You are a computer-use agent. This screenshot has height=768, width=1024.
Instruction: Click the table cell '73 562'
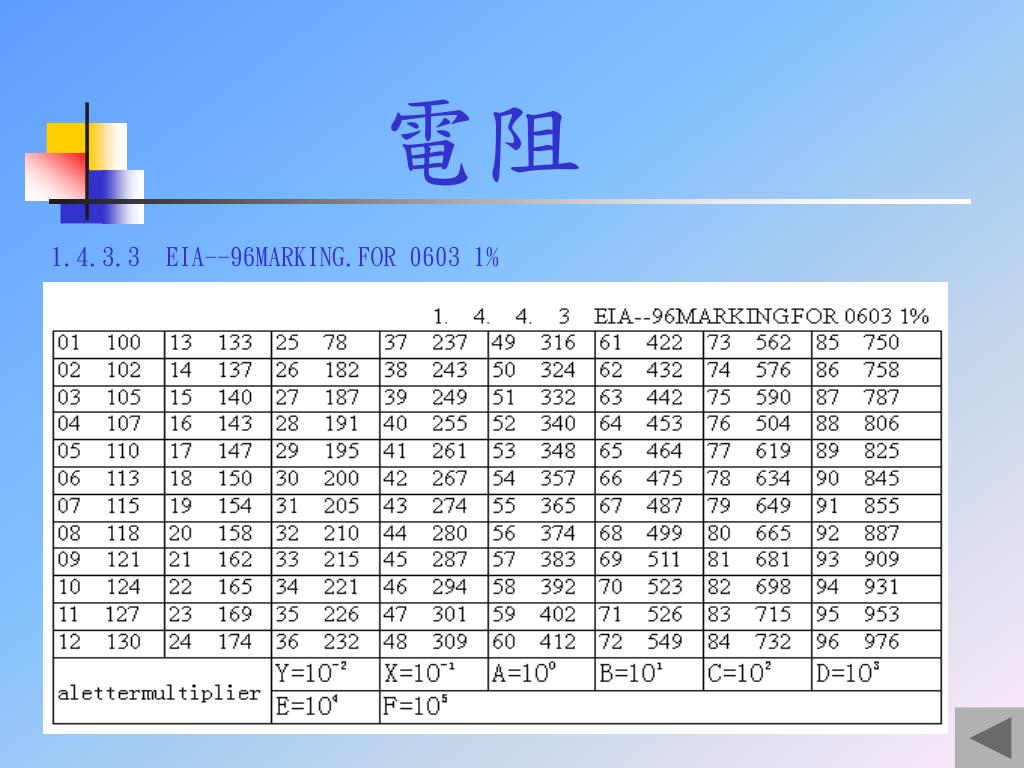pyautogui.click(x=758, y=344)
